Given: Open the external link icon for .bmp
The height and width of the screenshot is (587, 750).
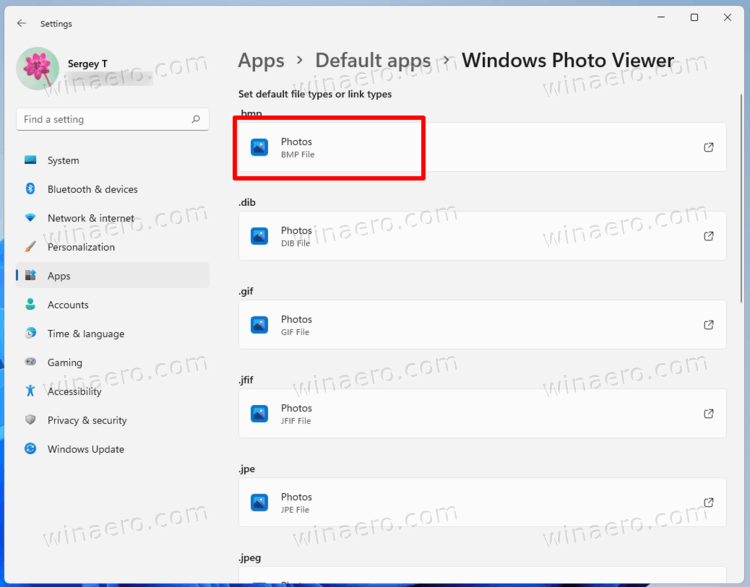Looking at the screenshot, I should (708, 147).
